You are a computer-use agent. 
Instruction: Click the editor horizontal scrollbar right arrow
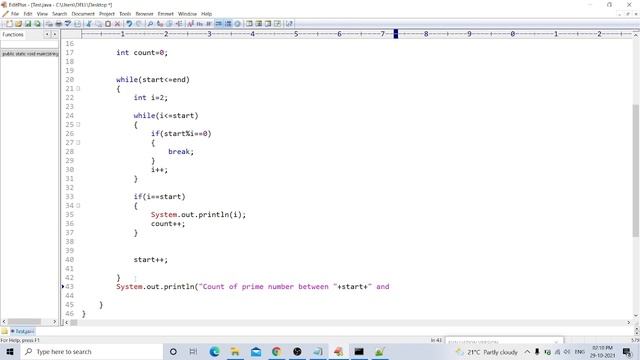coord(629,322)
